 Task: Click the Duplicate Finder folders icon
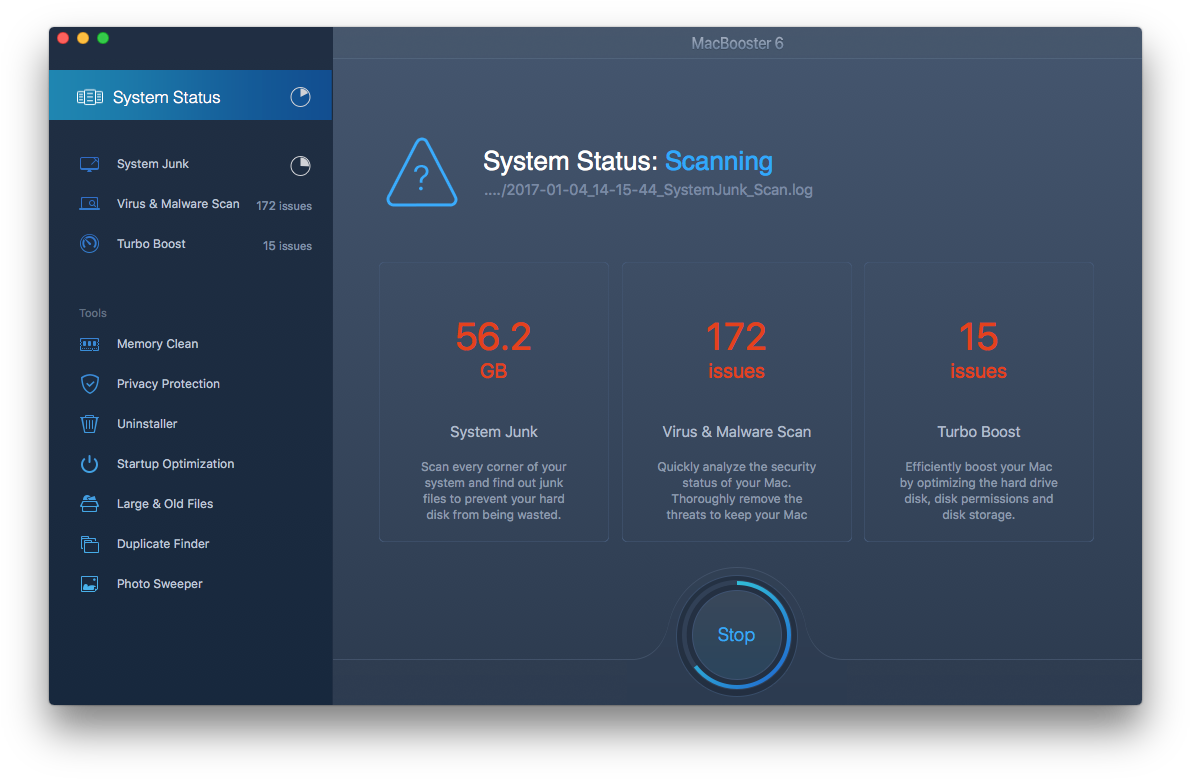90,544
